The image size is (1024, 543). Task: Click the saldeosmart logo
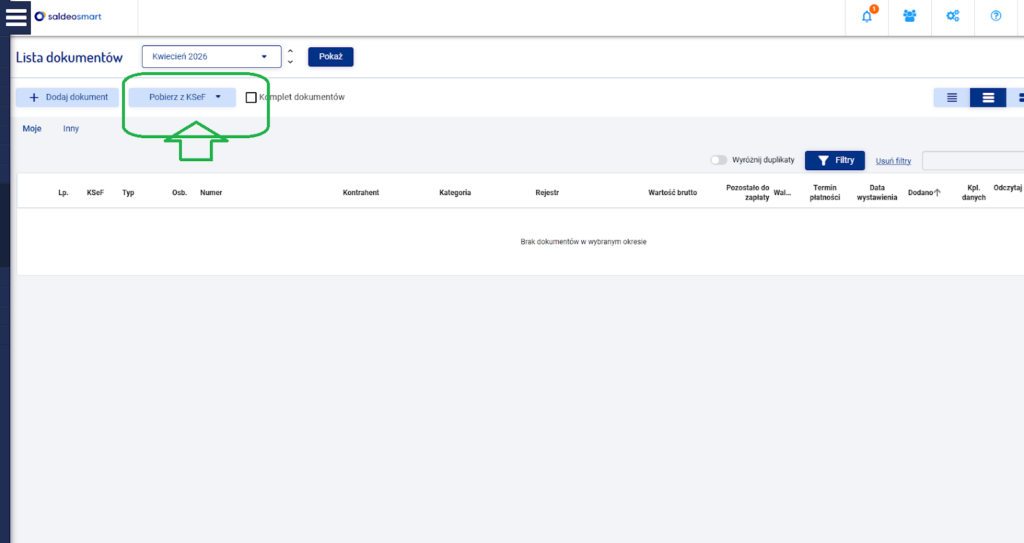(x=68, y=17)
